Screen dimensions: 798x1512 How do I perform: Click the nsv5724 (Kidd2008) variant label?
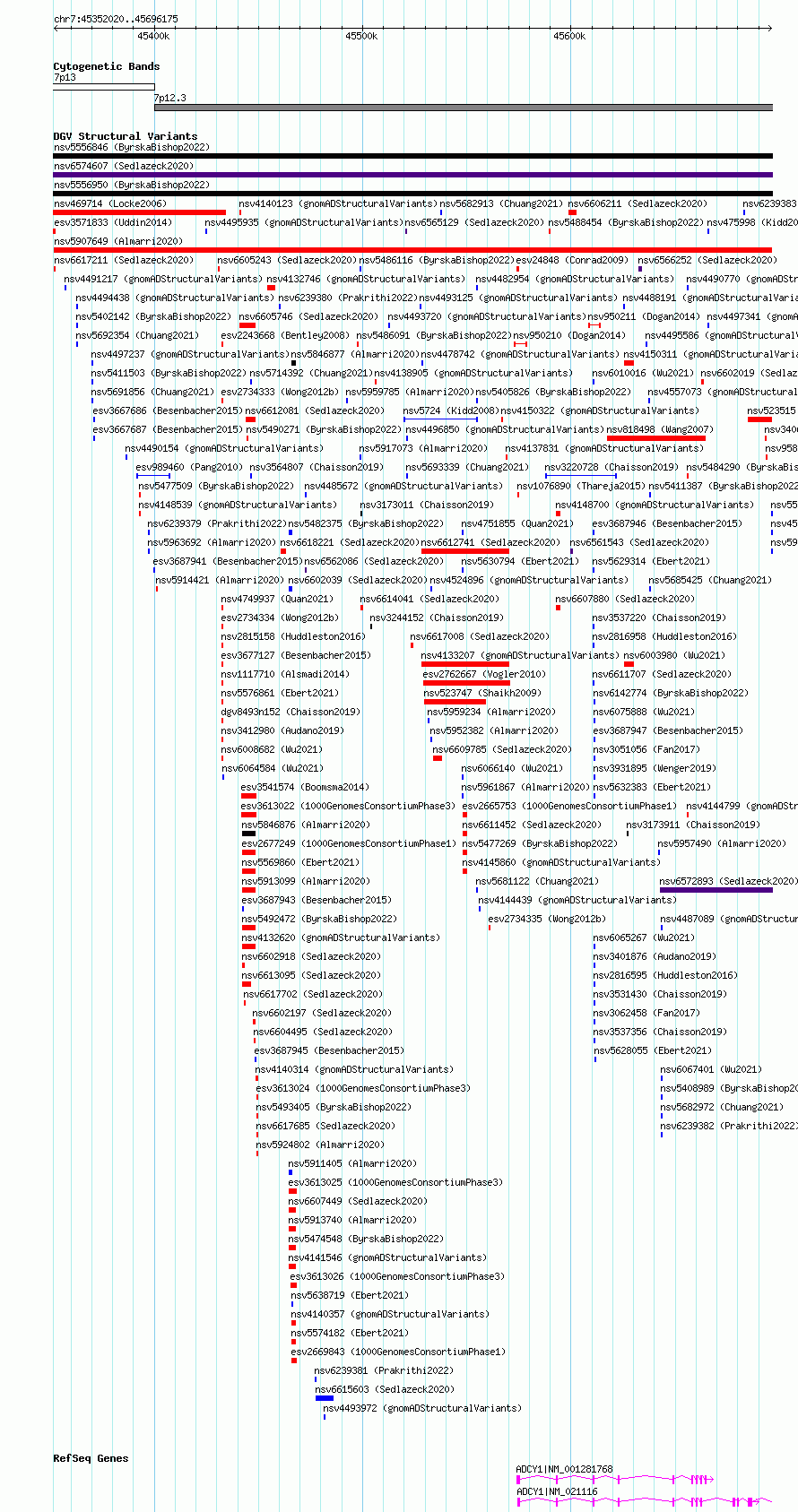click(x=451, y=410)
